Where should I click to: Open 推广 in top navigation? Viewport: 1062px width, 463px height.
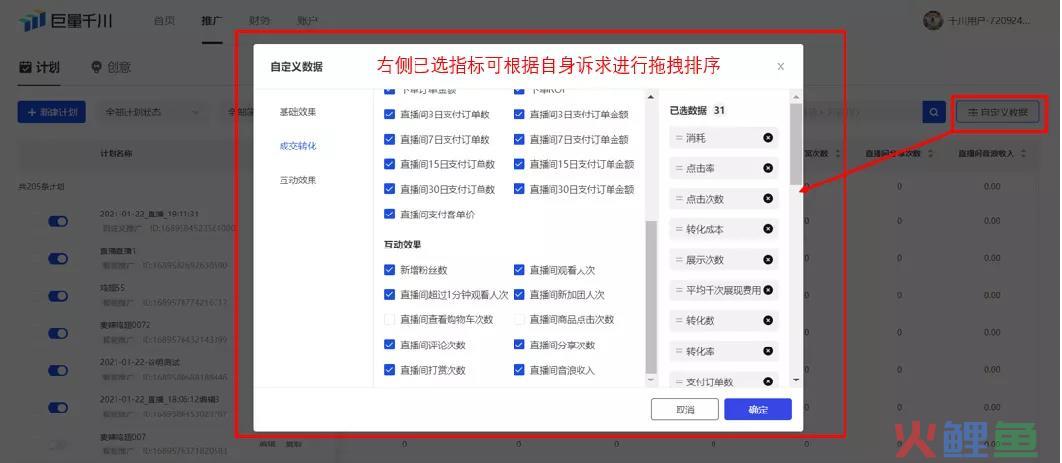click(212, 21)
